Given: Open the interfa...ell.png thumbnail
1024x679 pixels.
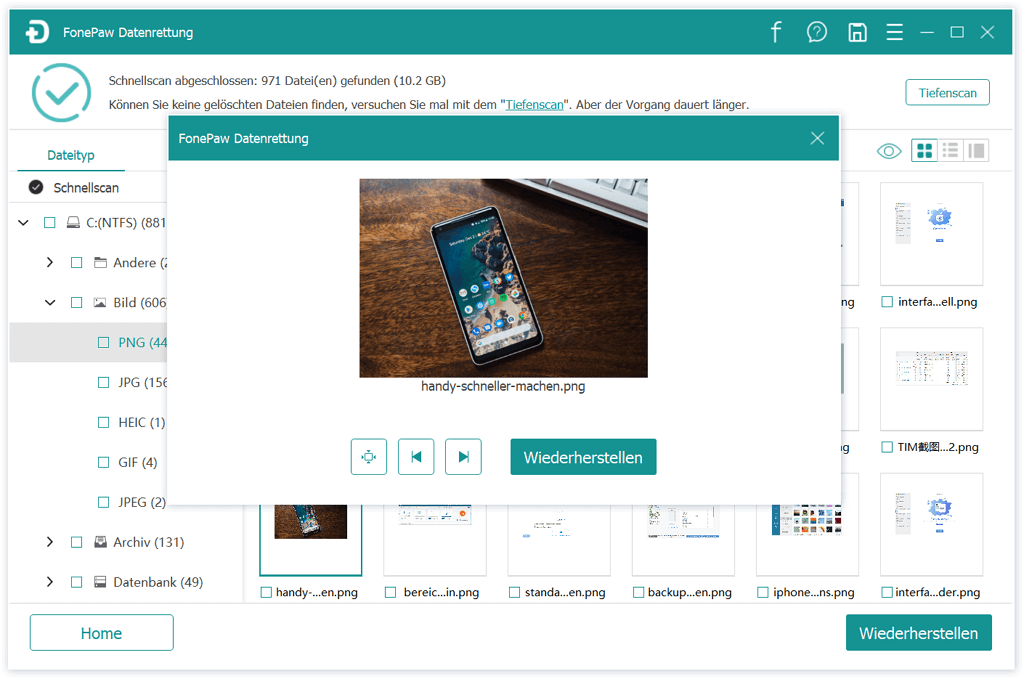Looking at the screenshot, I should (x=931, y=234).
